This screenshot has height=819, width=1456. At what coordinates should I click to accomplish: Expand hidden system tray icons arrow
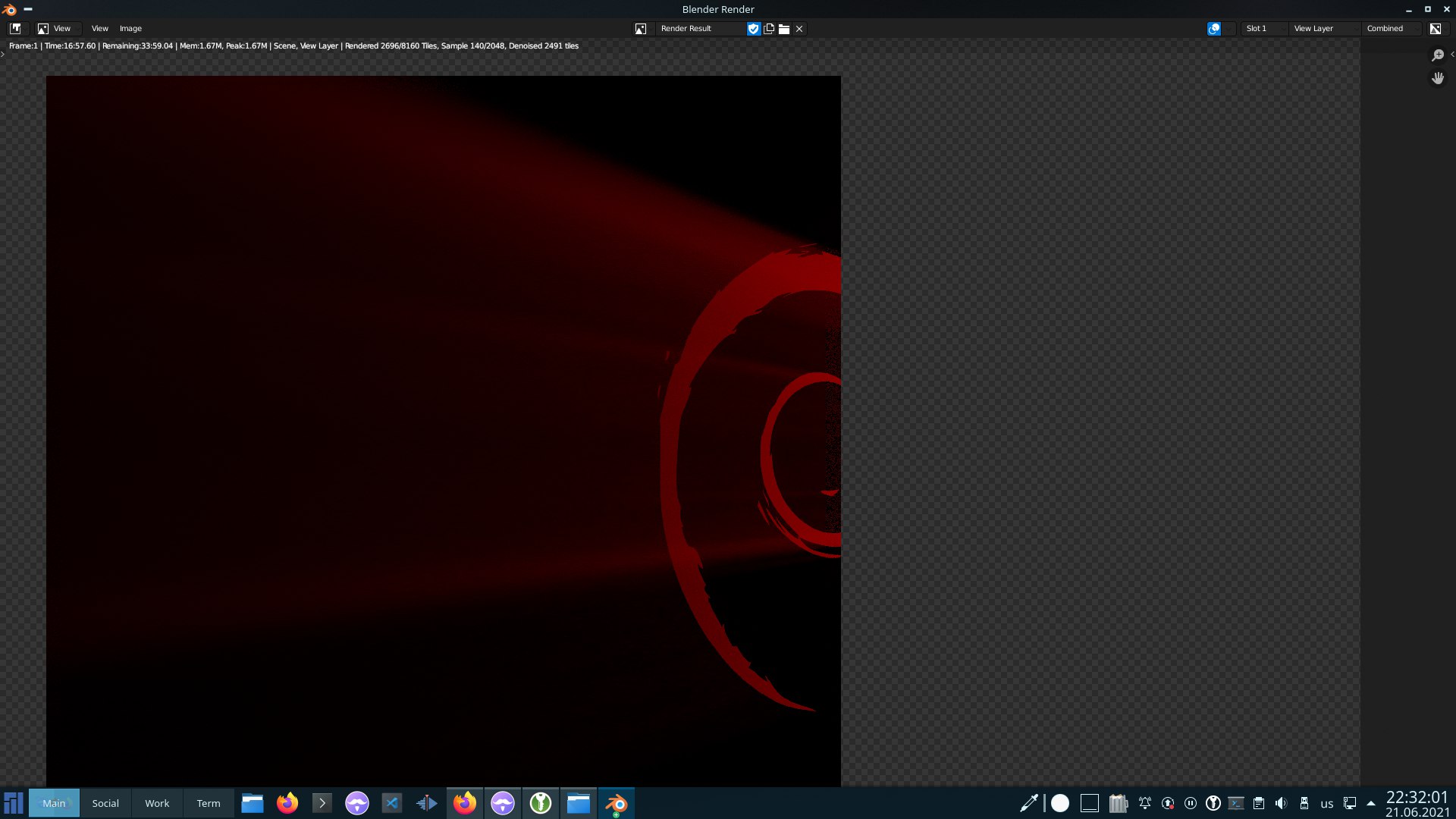[1371, 803]
